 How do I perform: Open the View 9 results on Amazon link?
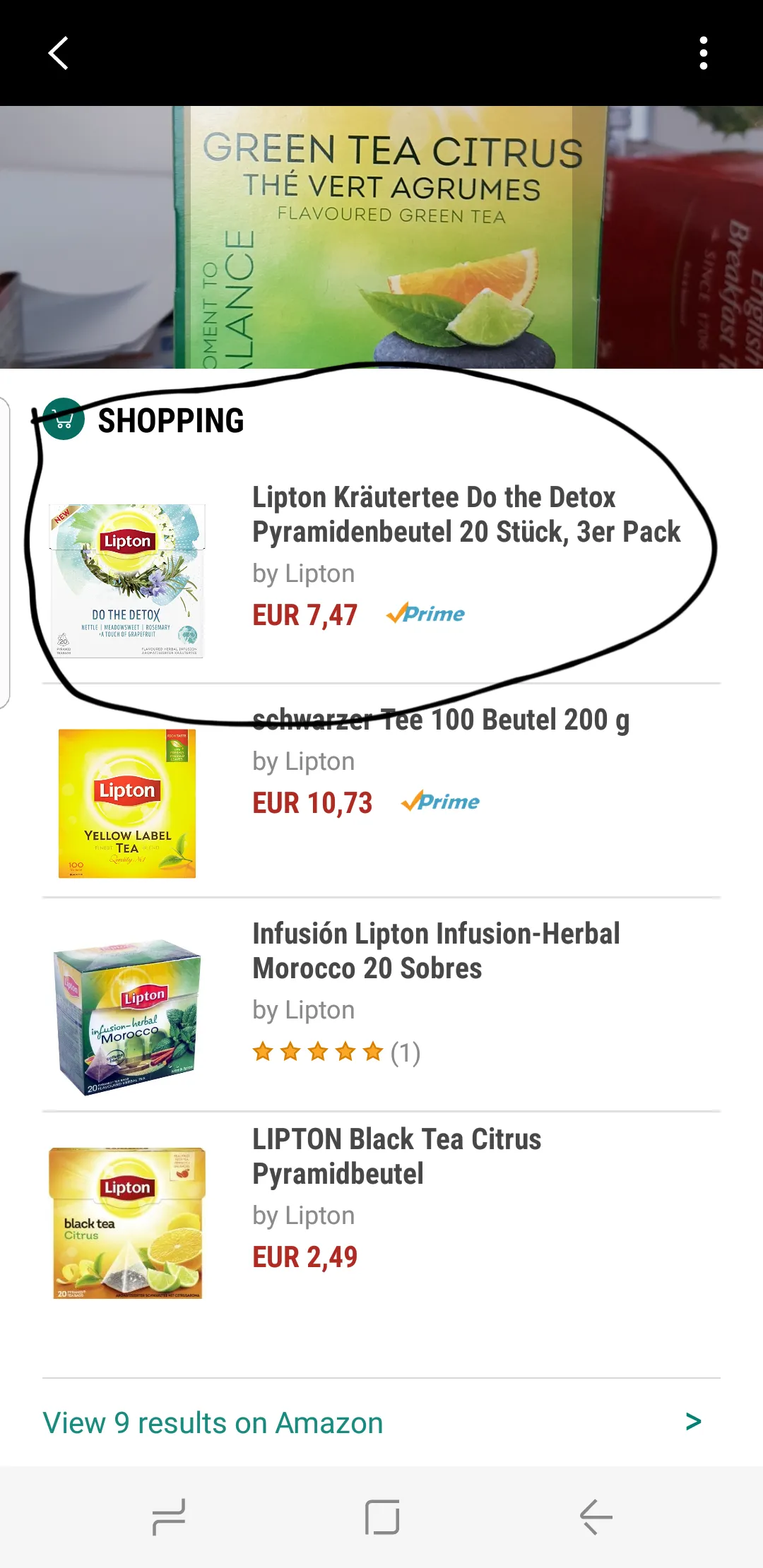tap(213, 1423)
